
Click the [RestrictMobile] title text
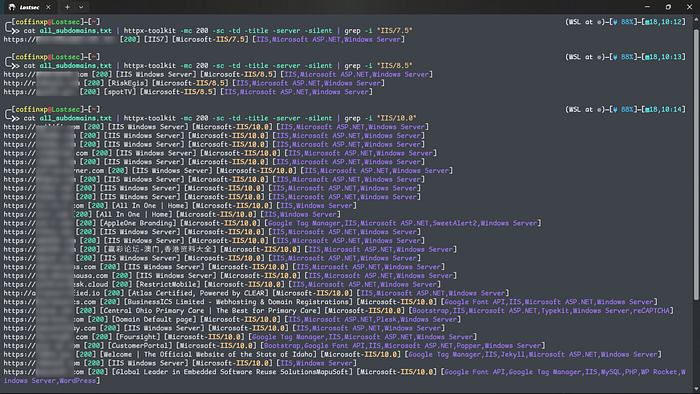167,284
